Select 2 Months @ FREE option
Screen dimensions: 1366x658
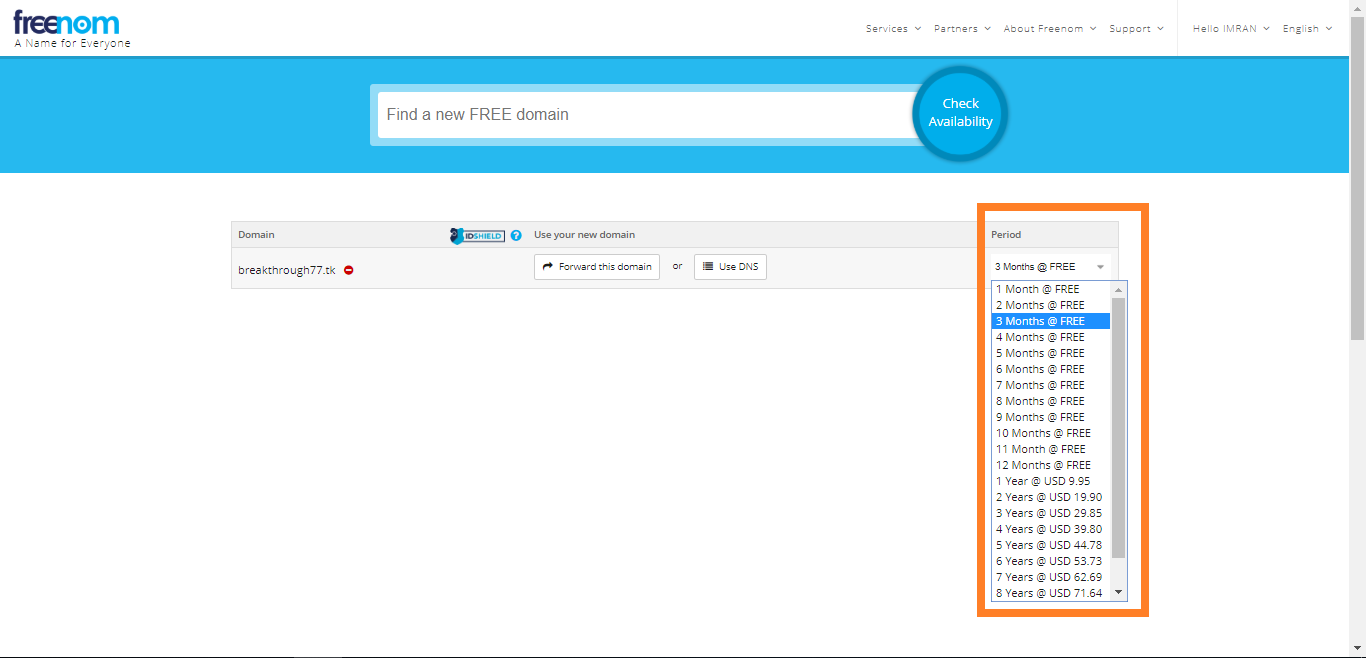click(x=1051, y=305)
